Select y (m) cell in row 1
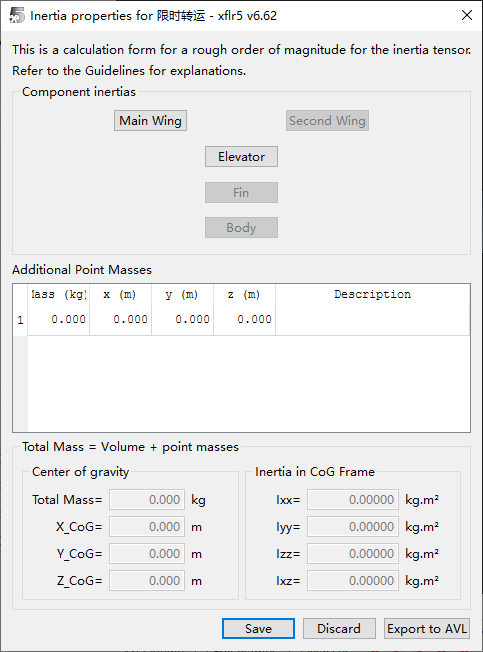Image resolution: width=483 pixels, height=652 pixels. (182, 319)
